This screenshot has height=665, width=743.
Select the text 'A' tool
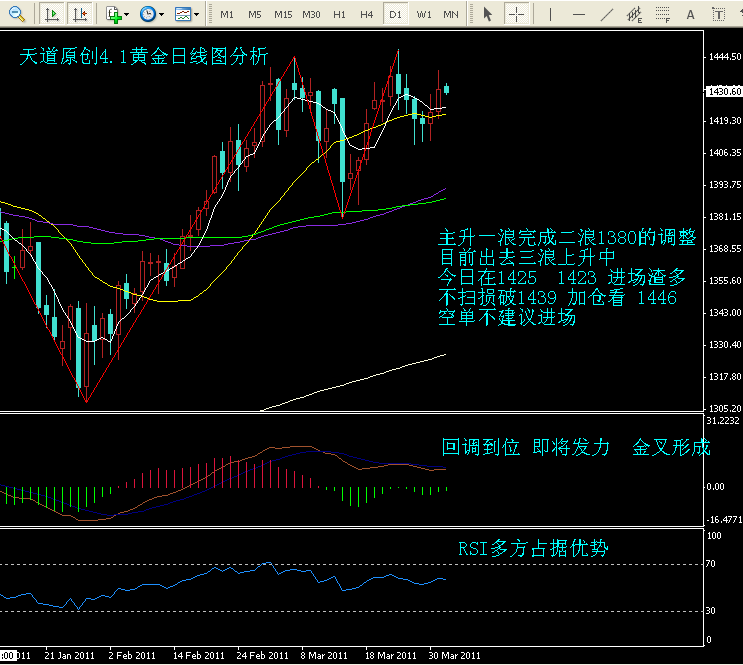[690, 15]
